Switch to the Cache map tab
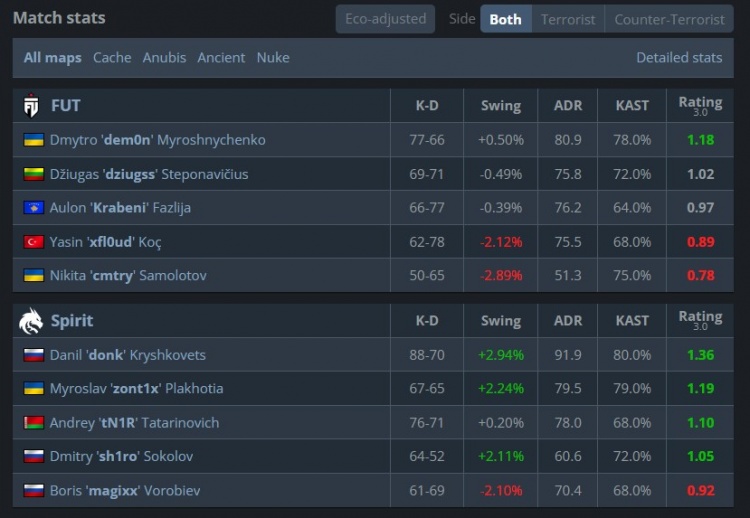This screenshot has width=750, height=518. pos(112,57)
